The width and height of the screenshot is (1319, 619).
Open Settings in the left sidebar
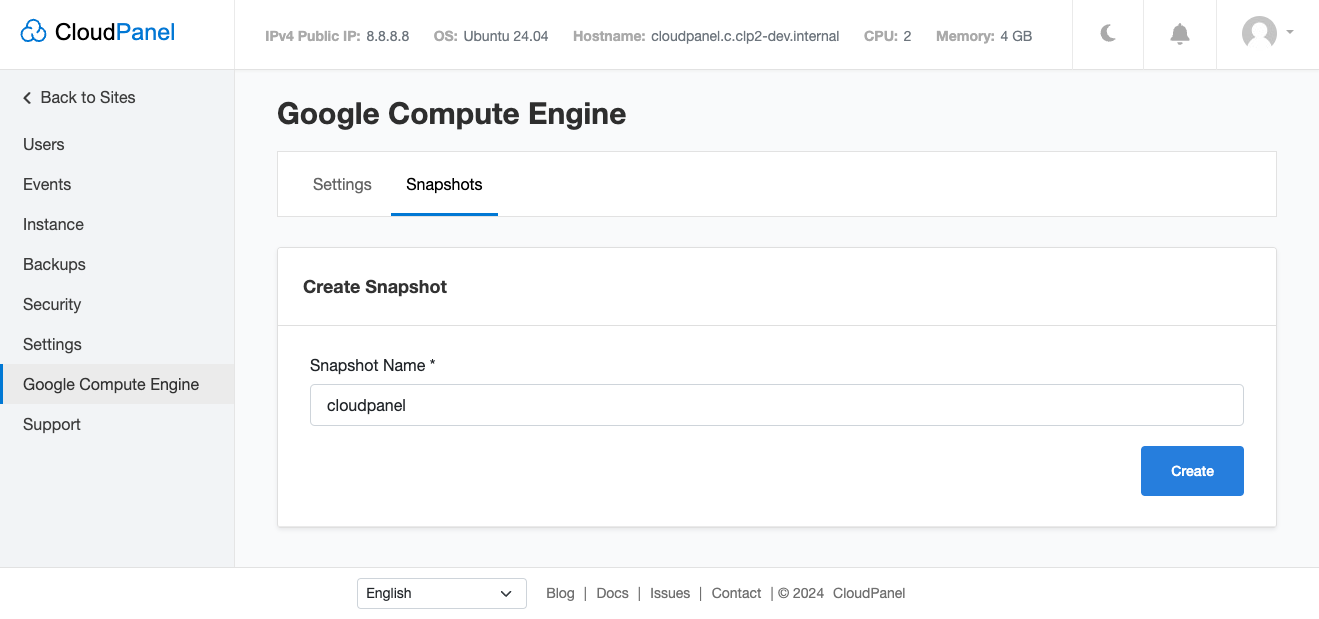52,344
